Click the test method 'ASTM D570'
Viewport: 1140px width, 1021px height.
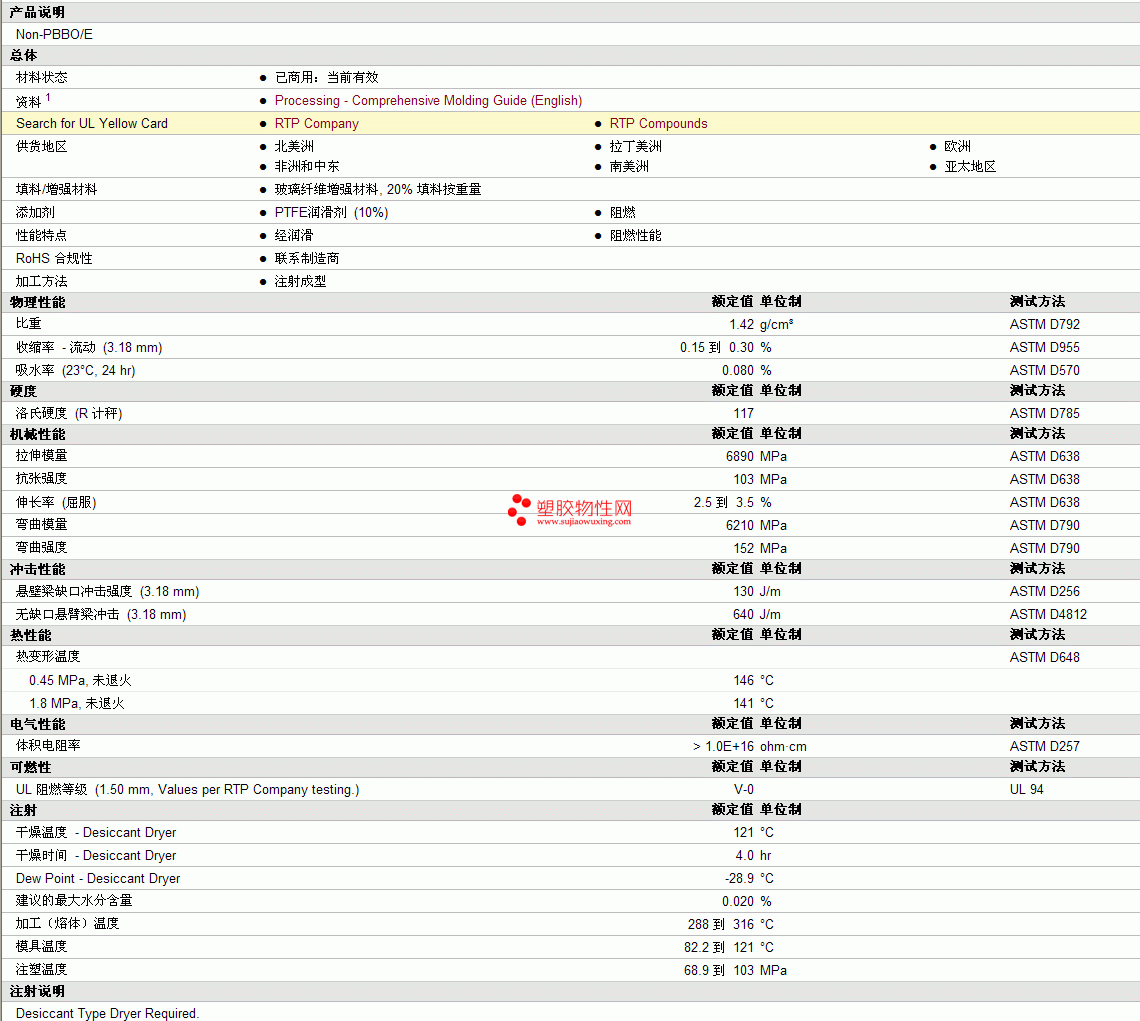click(1045, 371)
